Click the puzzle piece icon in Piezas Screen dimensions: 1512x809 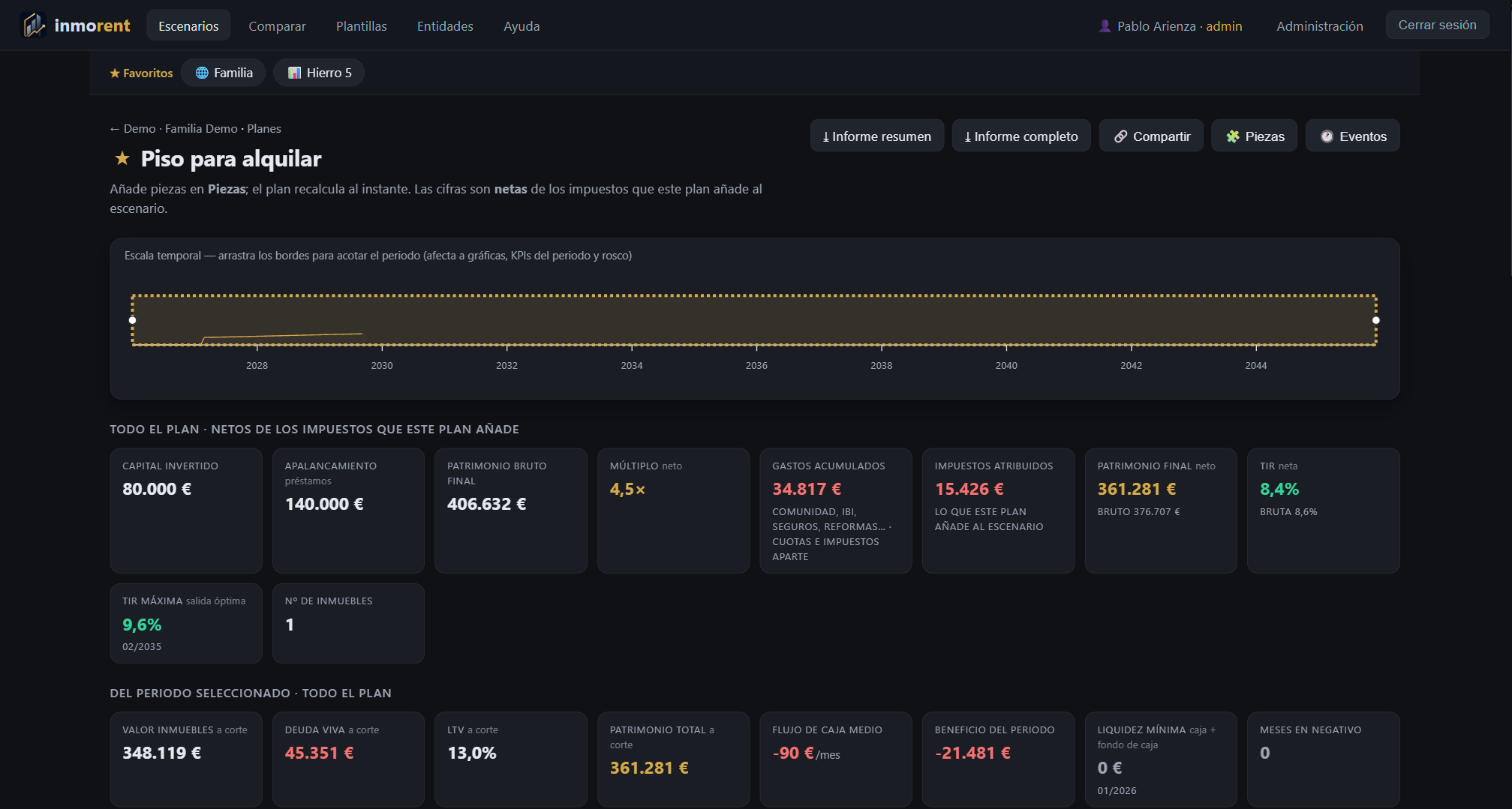(x=1233, y=136)
